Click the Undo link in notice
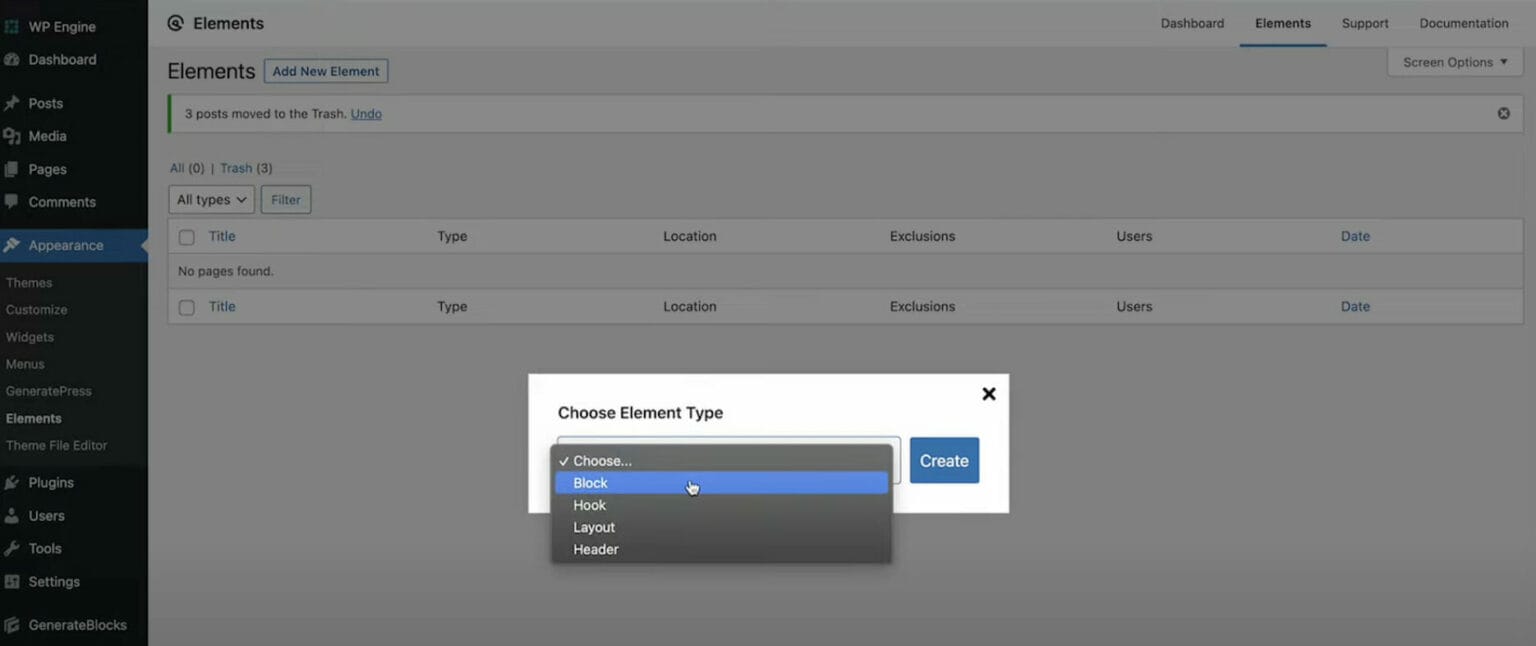Screen dimensions: 1536x646 [x=366, y=114]
